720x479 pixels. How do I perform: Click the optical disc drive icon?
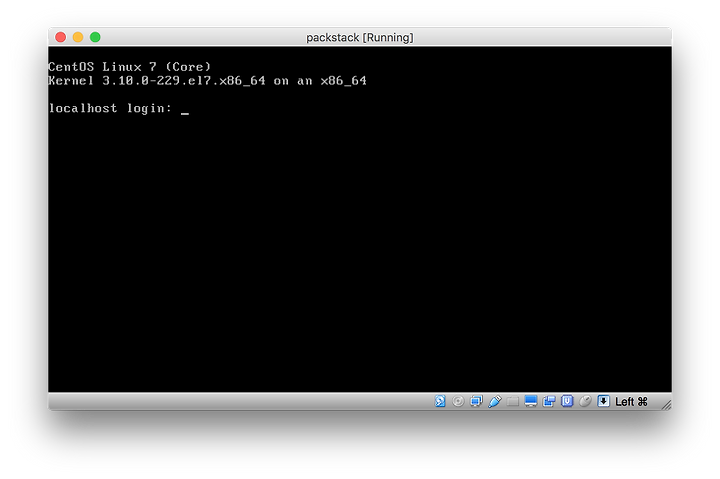[x=458, y=401]
